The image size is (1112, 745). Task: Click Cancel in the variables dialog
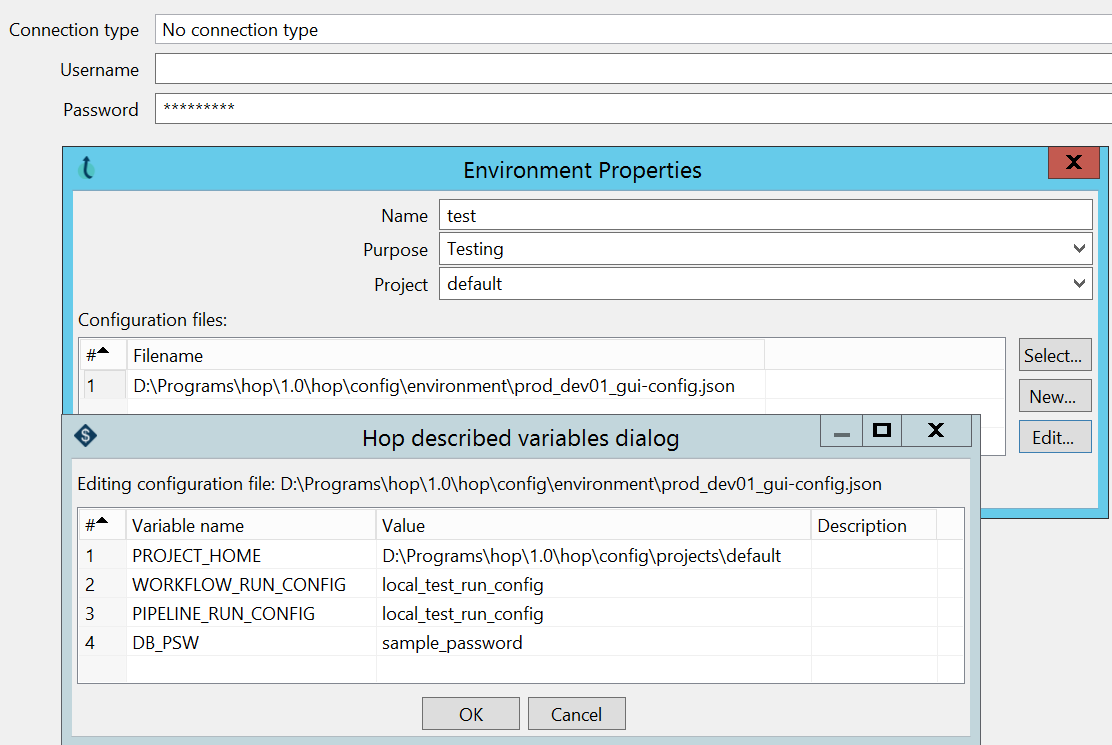[x=577, y=714]
